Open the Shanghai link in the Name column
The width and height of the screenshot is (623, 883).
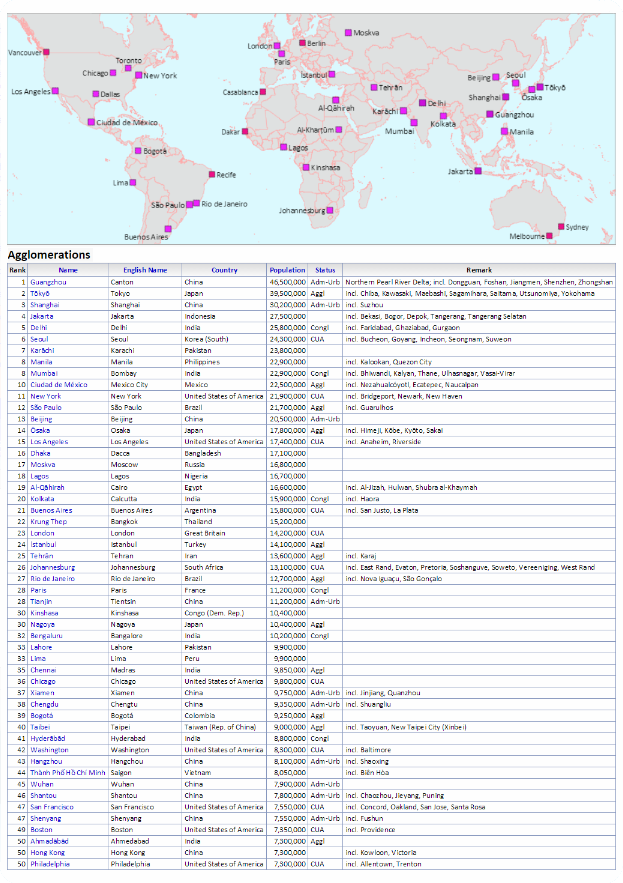coord(44,305)
